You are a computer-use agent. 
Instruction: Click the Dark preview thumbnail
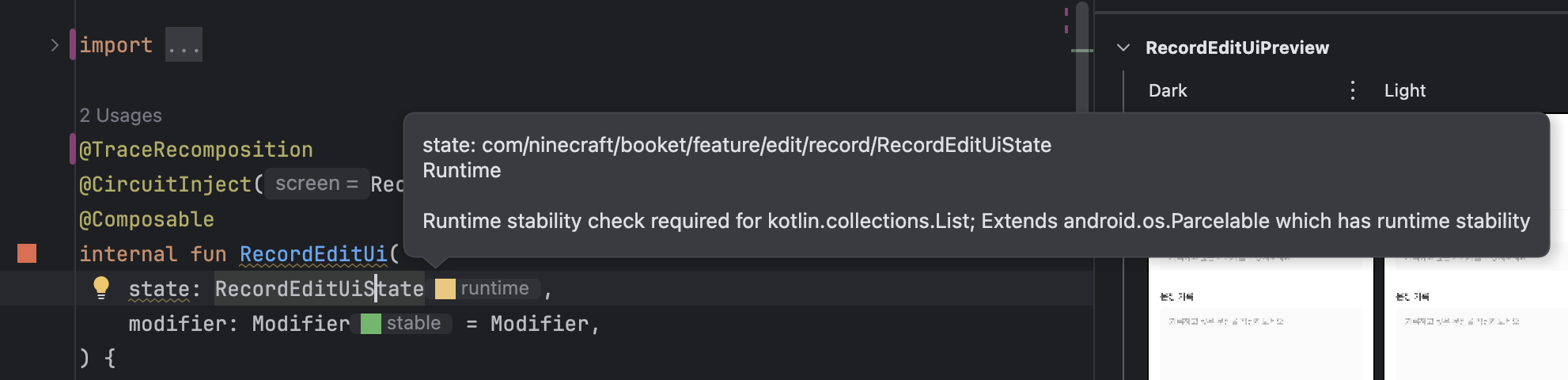click(x=1261, y=318)
